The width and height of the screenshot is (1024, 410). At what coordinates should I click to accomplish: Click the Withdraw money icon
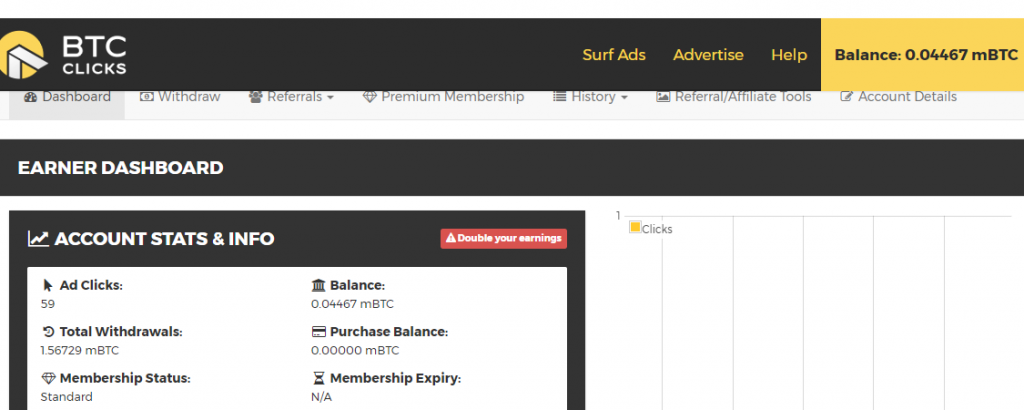[146, 97]
